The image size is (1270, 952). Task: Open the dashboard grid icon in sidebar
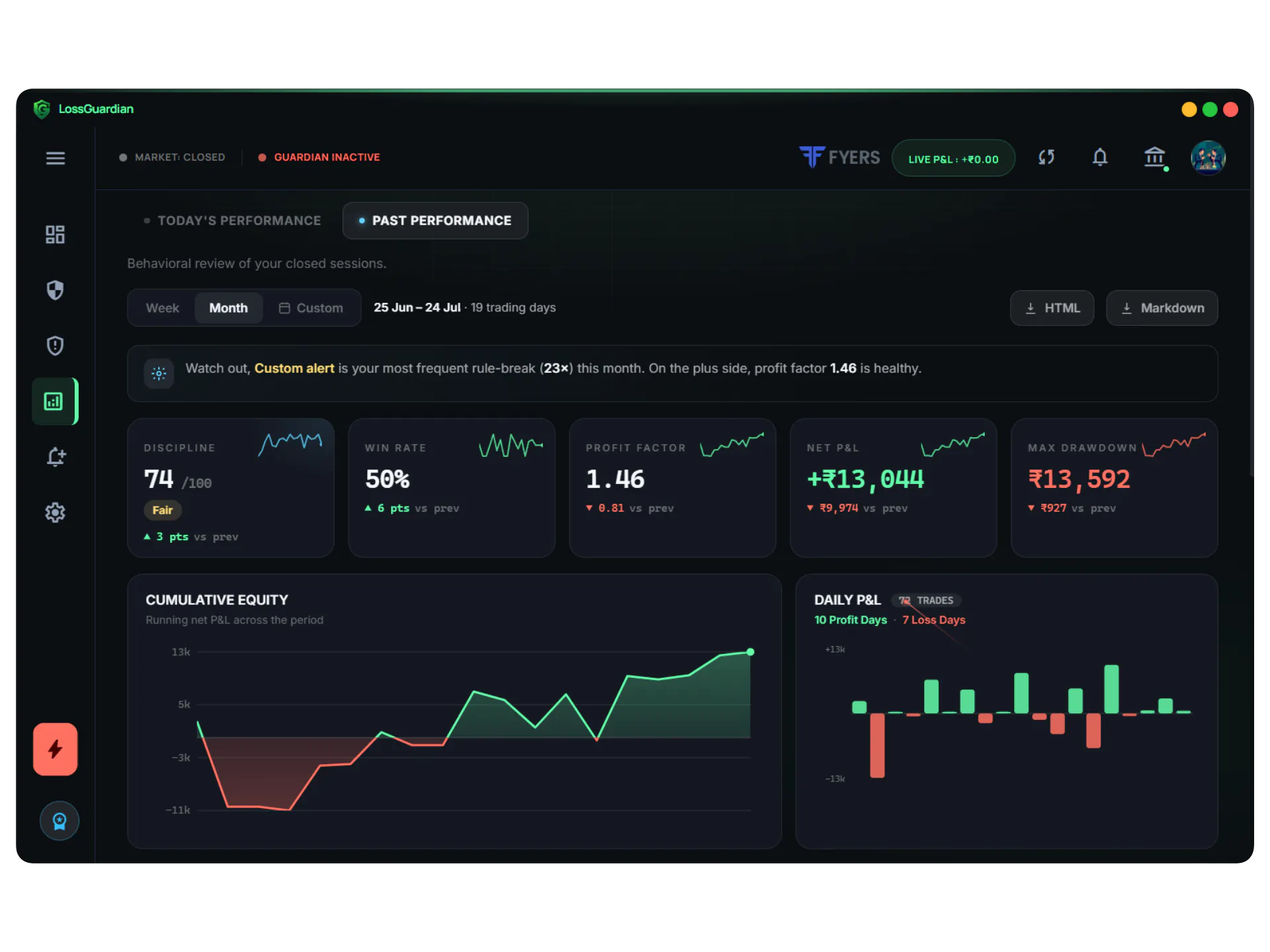tap(55, 235)
